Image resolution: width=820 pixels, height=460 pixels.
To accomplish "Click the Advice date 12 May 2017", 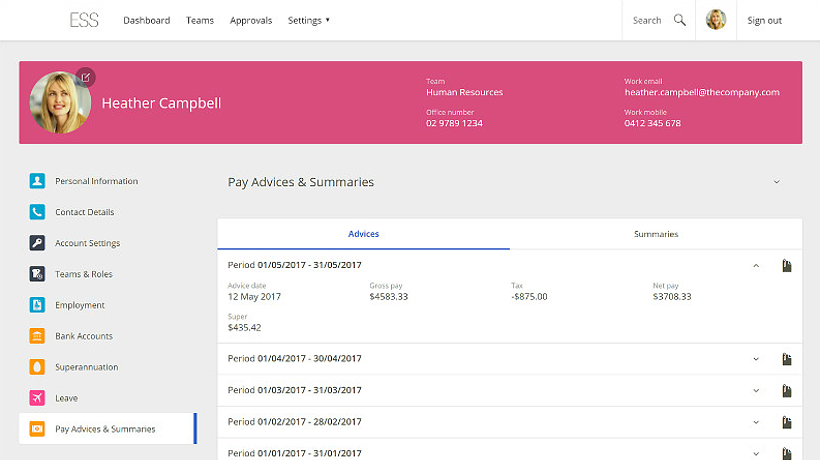I will tap(254, 297).
